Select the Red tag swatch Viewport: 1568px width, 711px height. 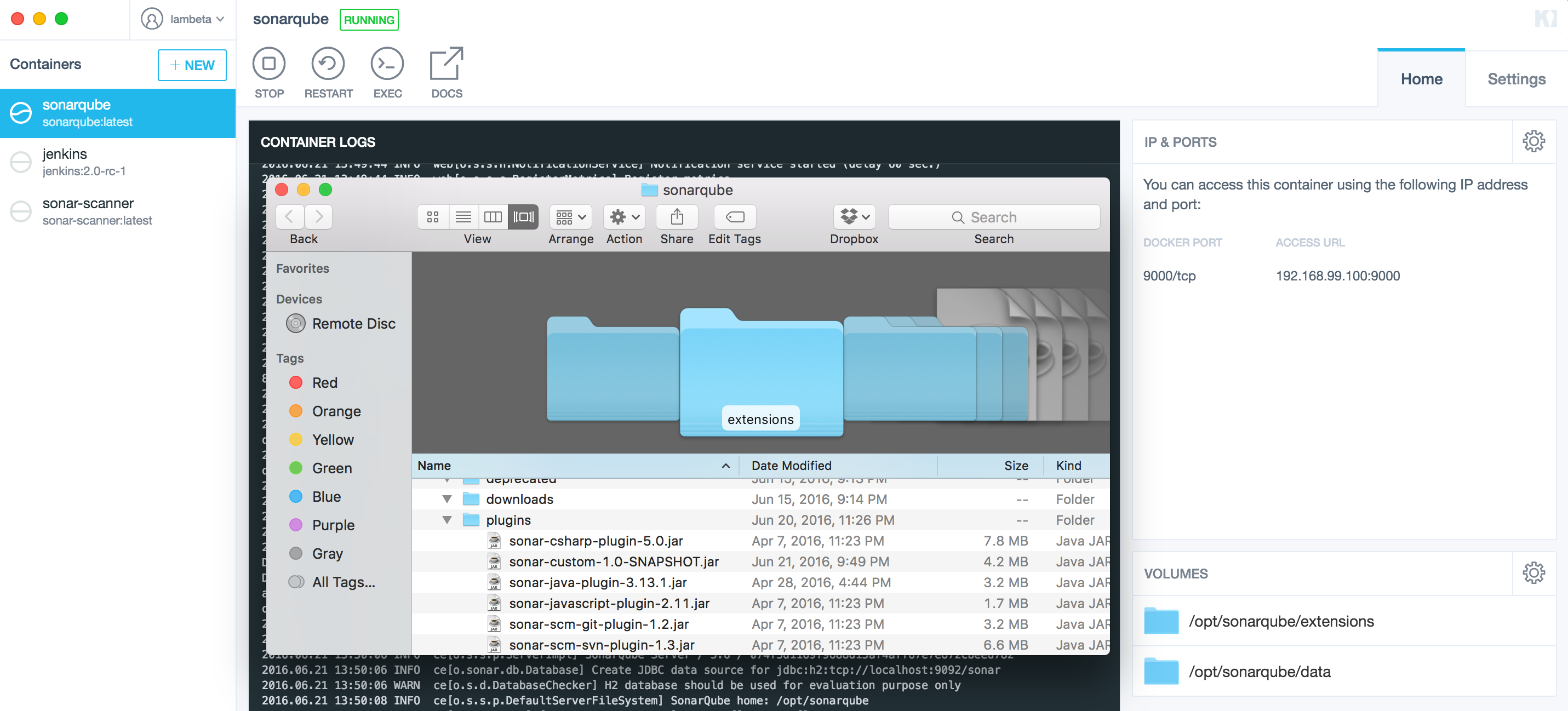click(x=296, y=382)
